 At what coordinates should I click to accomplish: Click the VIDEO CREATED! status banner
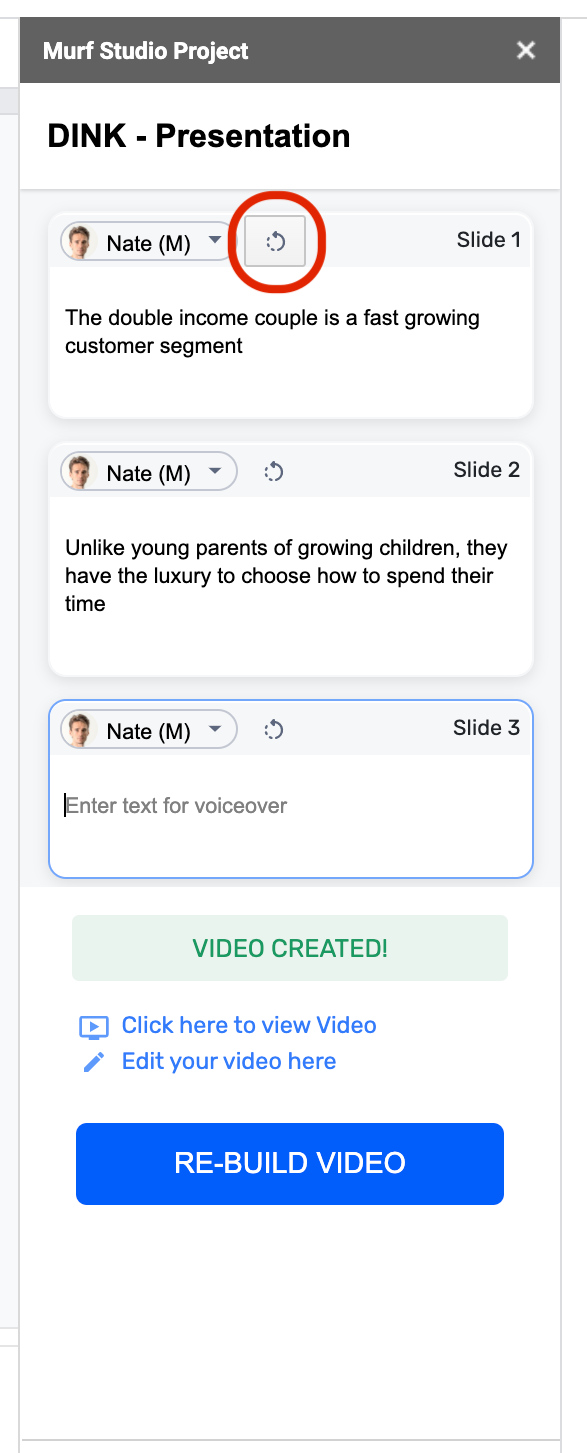click(x=290, y=948)
